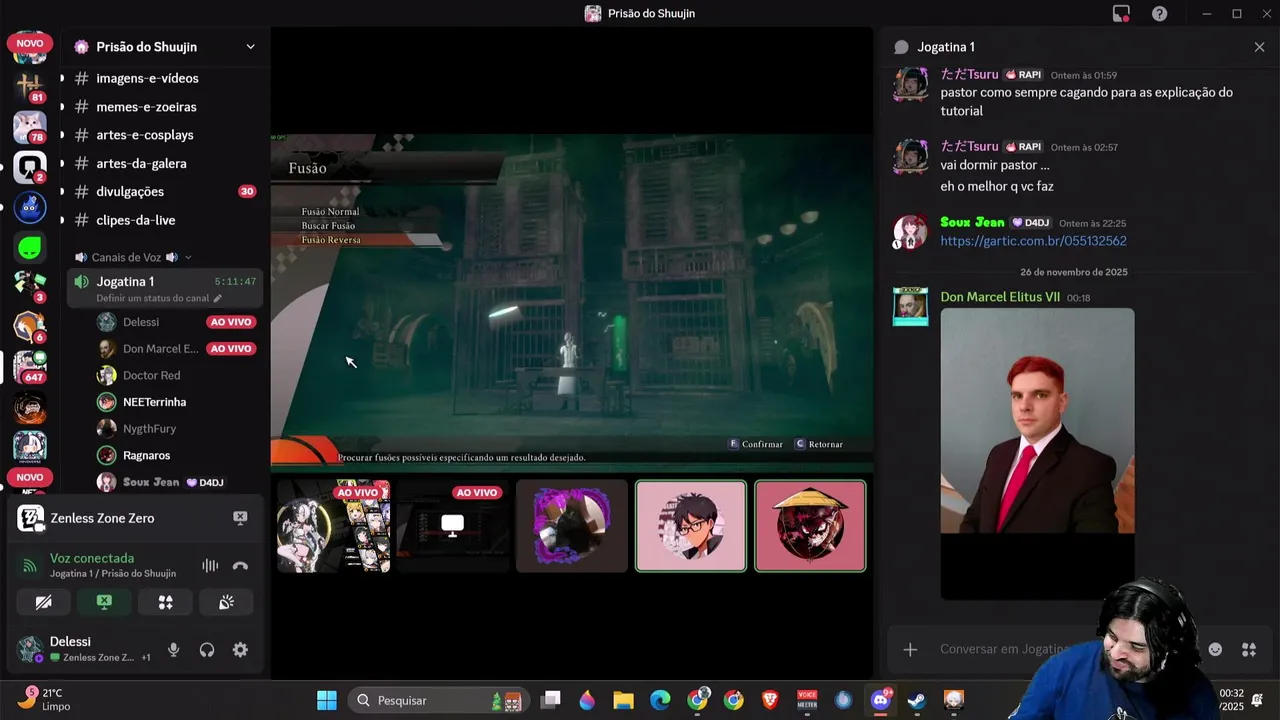Viewport: 1280px width, 720px height.
Task: Open user settings gear icon
Action: (x=240, y=649)
